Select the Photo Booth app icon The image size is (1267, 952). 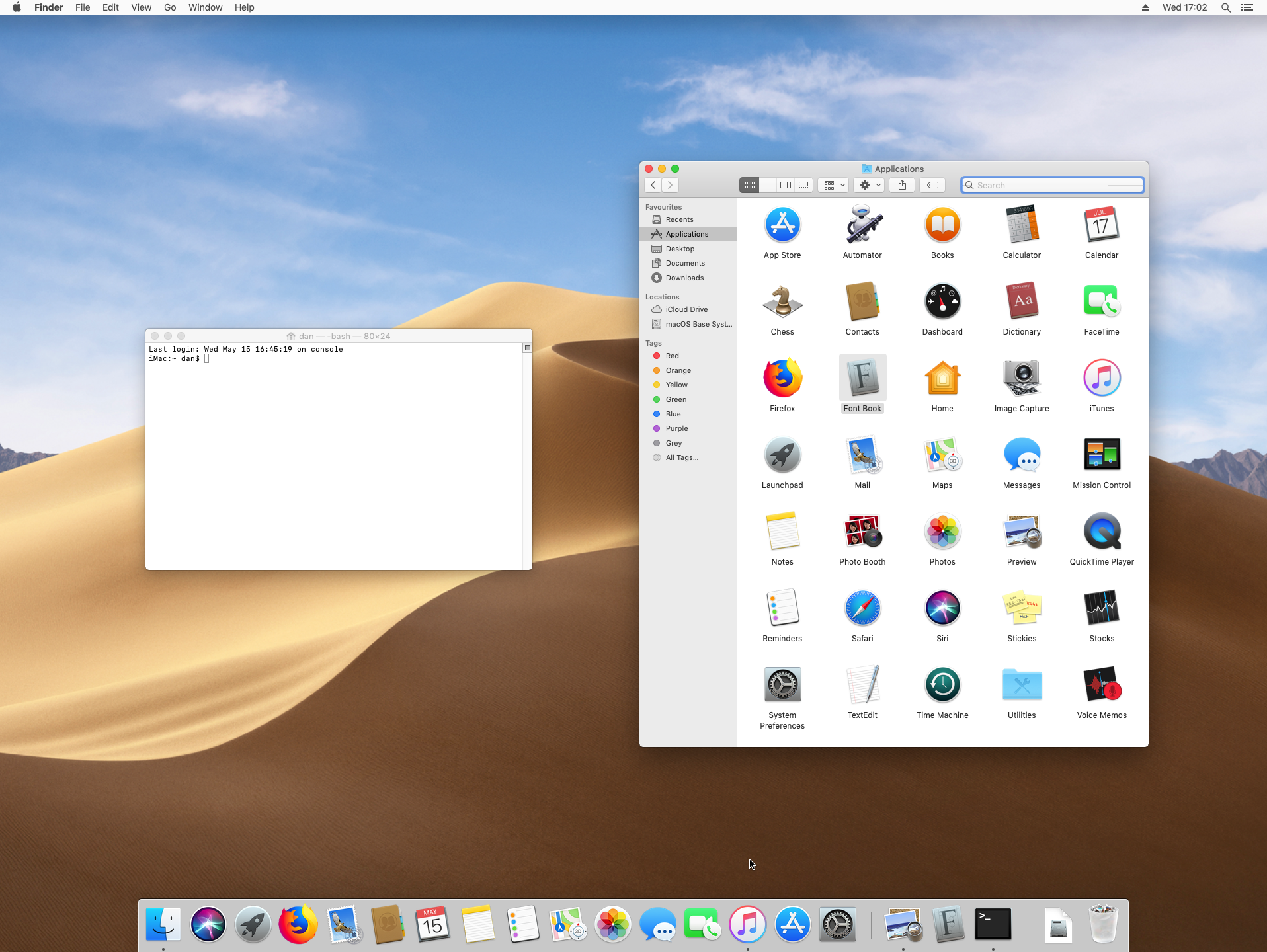point(862,532)
